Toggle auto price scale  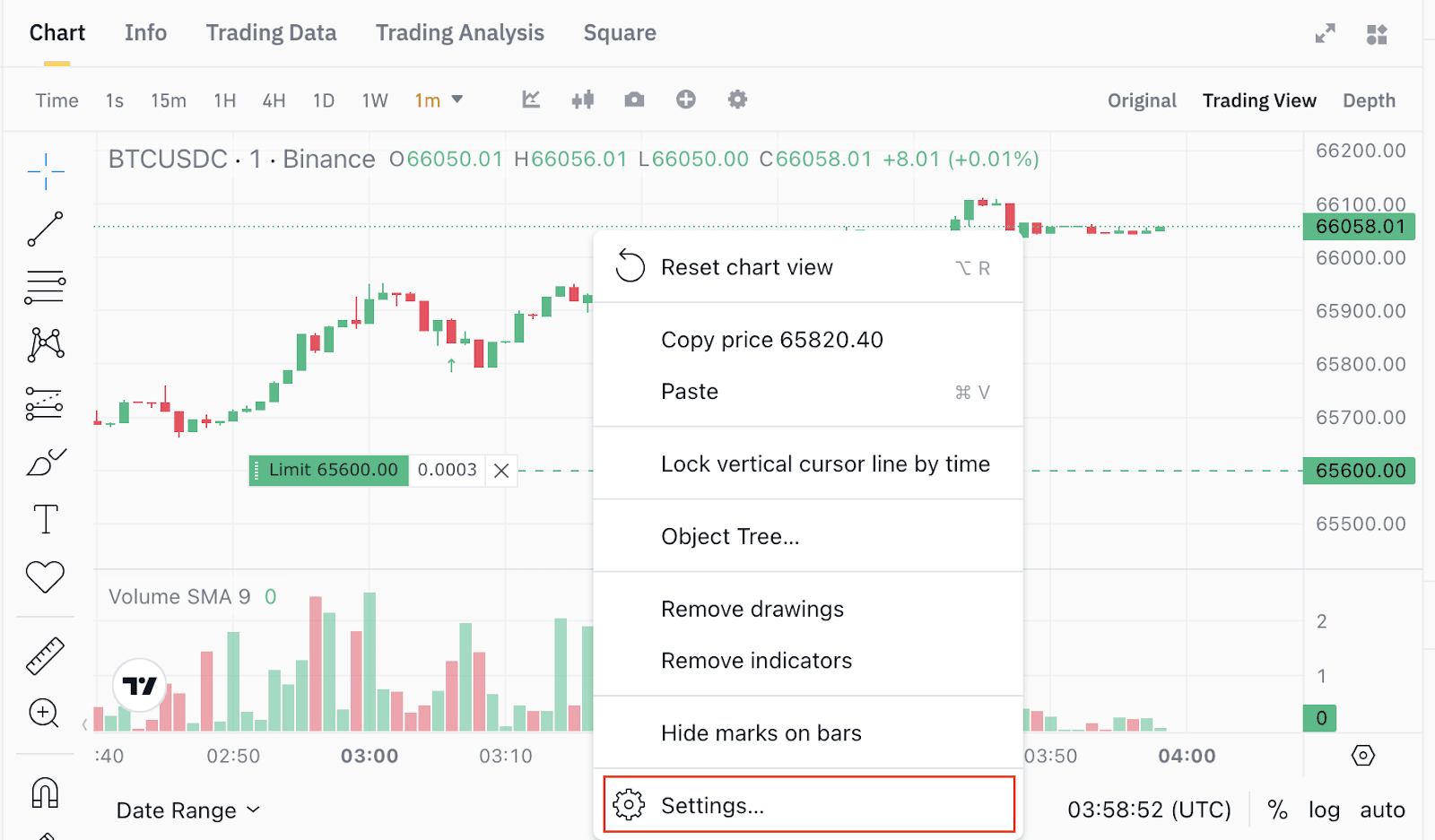pyautogui.click(x=1382, y=810)
